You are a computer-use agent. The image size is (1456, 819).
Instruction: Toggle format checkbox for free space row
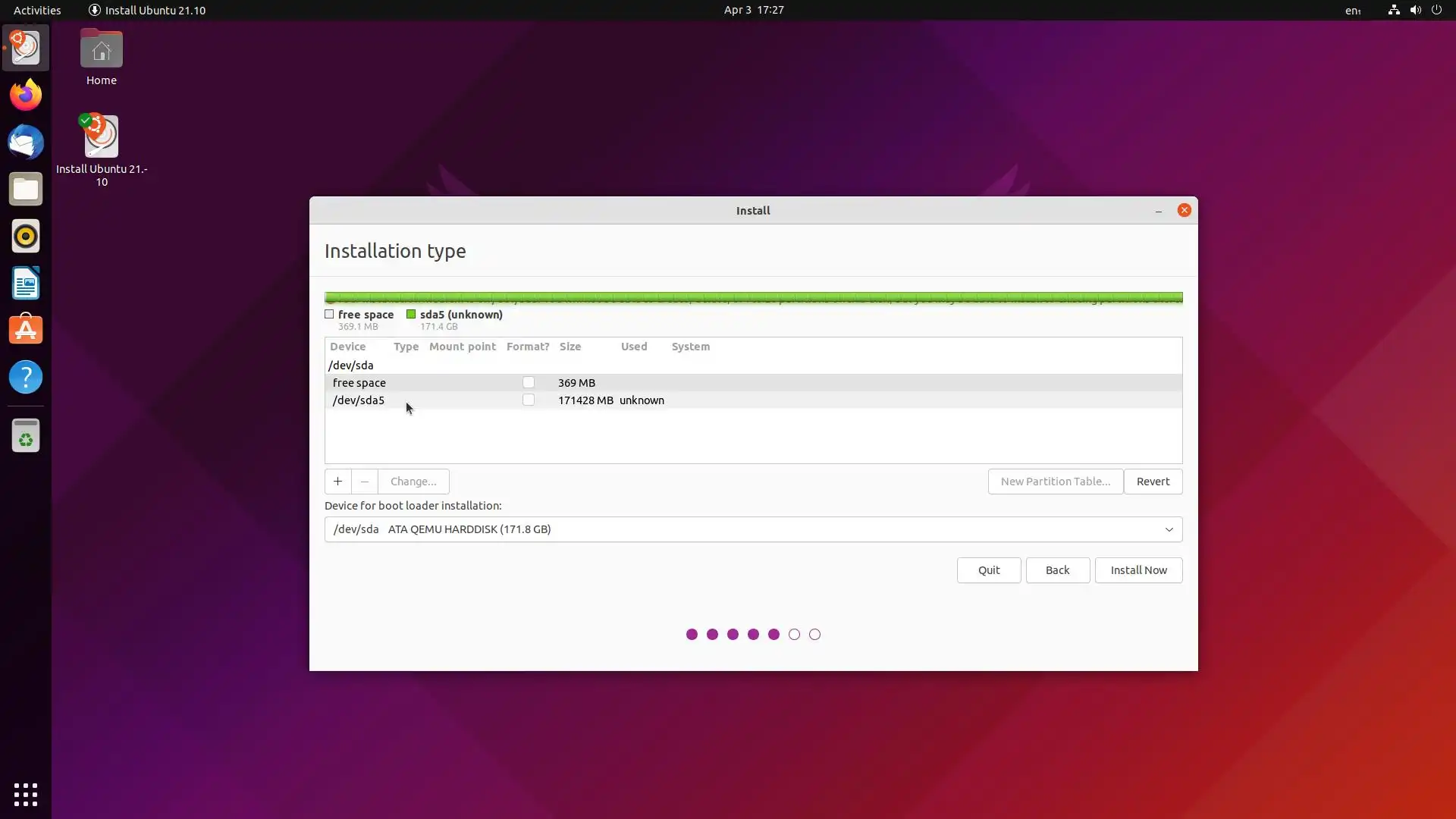click(x=529, y=383)
